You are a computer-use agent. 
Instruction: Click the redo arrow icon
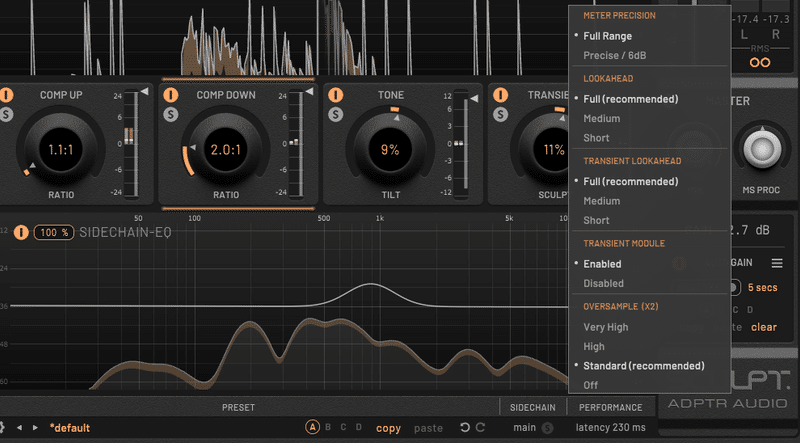click(481, 428)
